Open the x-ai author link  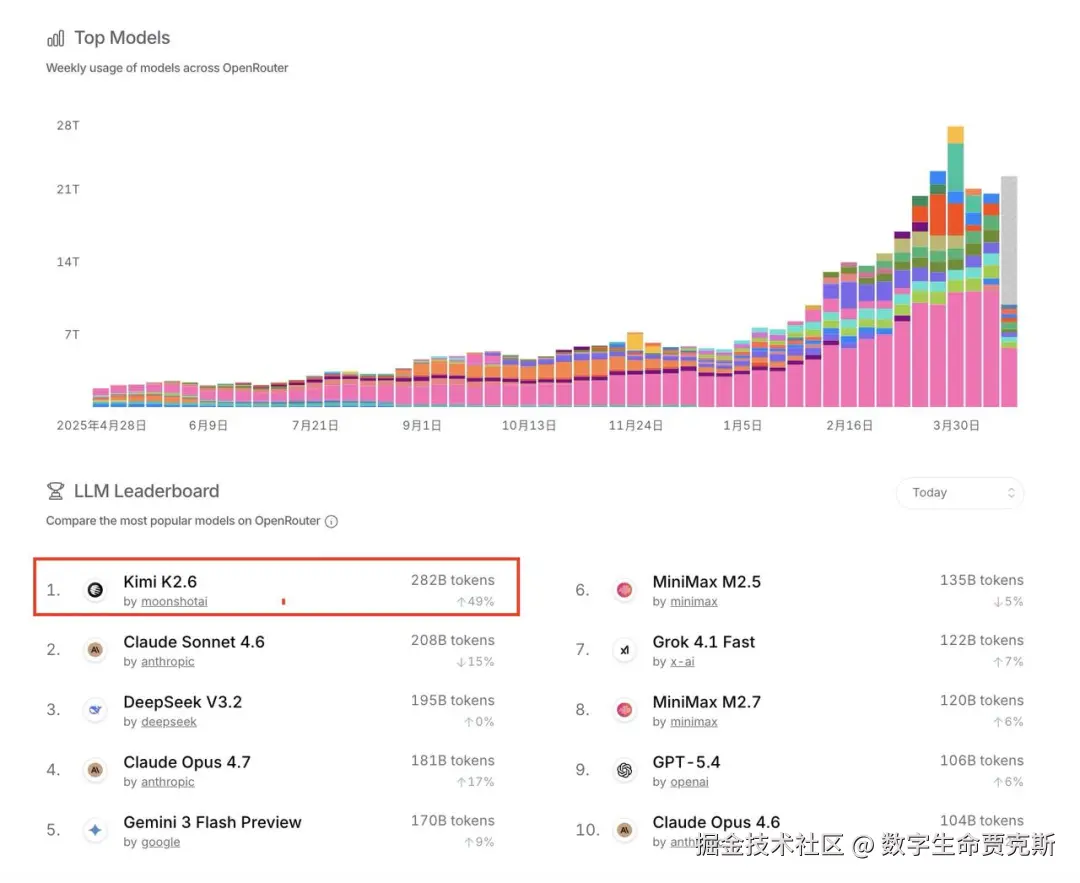pyautogui.click(x=682, y=662)
